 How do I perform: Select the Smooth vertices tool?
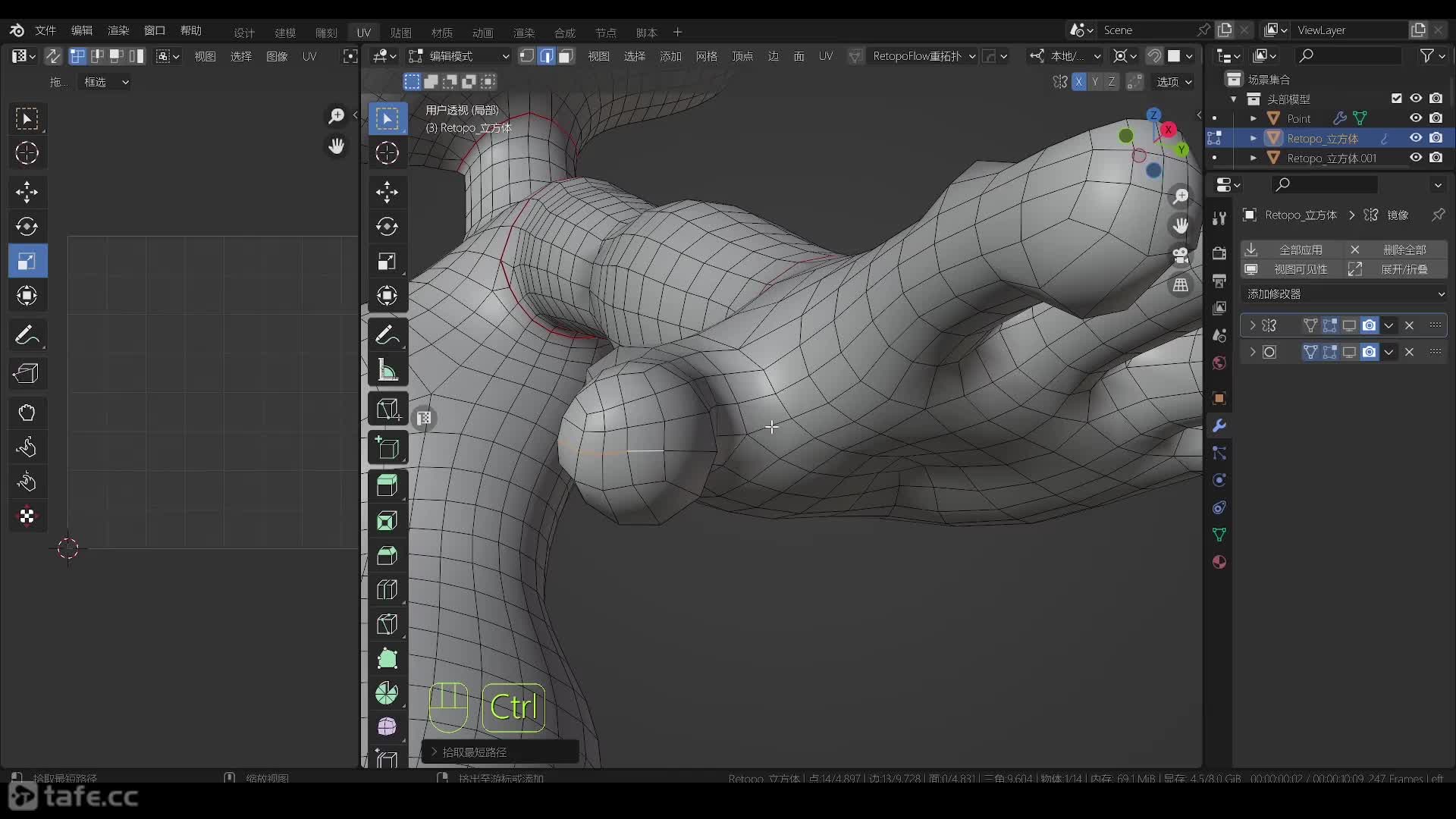pos(387,726)
